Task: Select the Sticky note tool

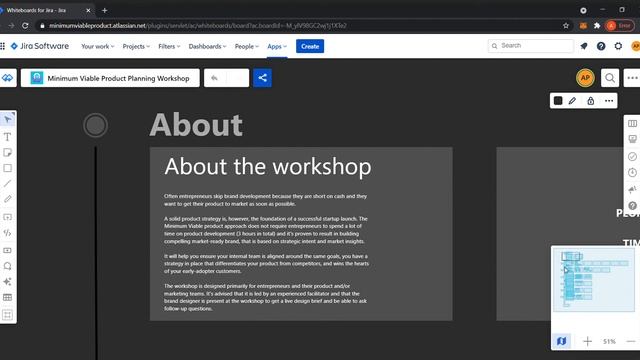Action: pyautogui.click(x=7, y=152)
